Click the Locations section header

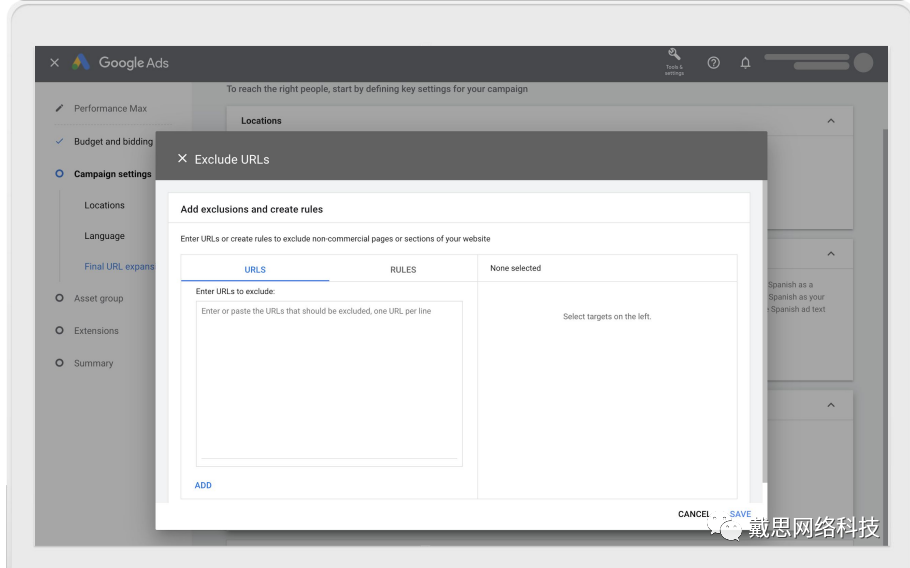539,121
